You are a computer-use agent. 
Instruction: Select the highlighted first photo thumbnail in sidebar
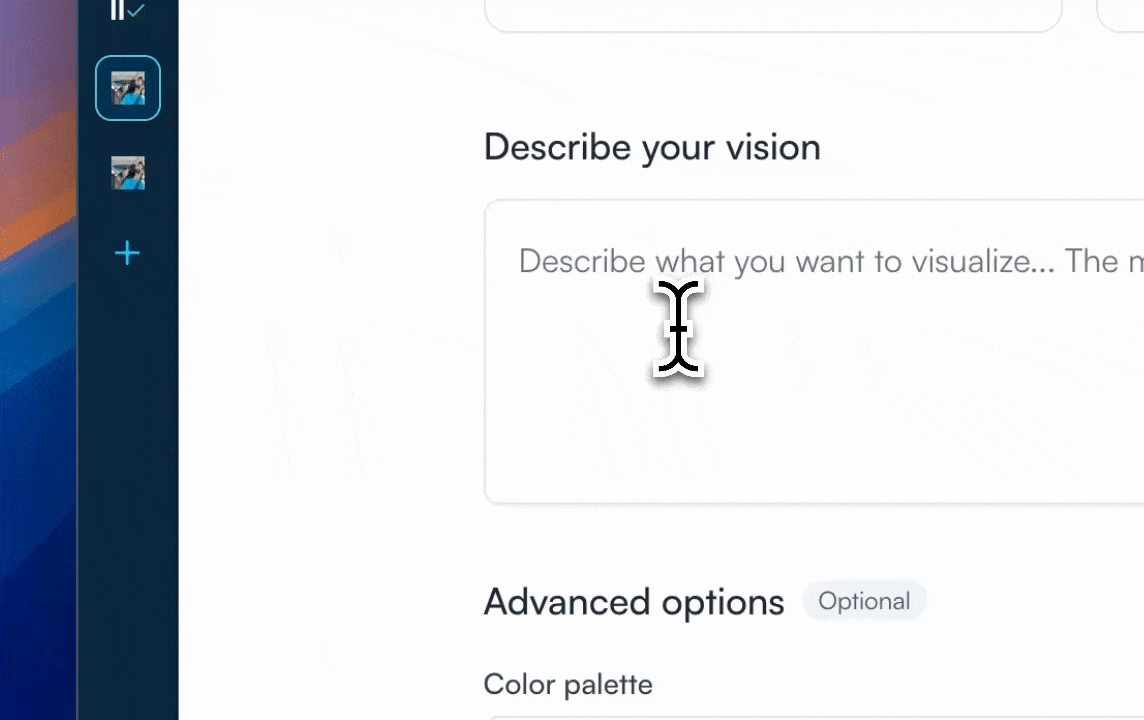click(x=128, y=88)
